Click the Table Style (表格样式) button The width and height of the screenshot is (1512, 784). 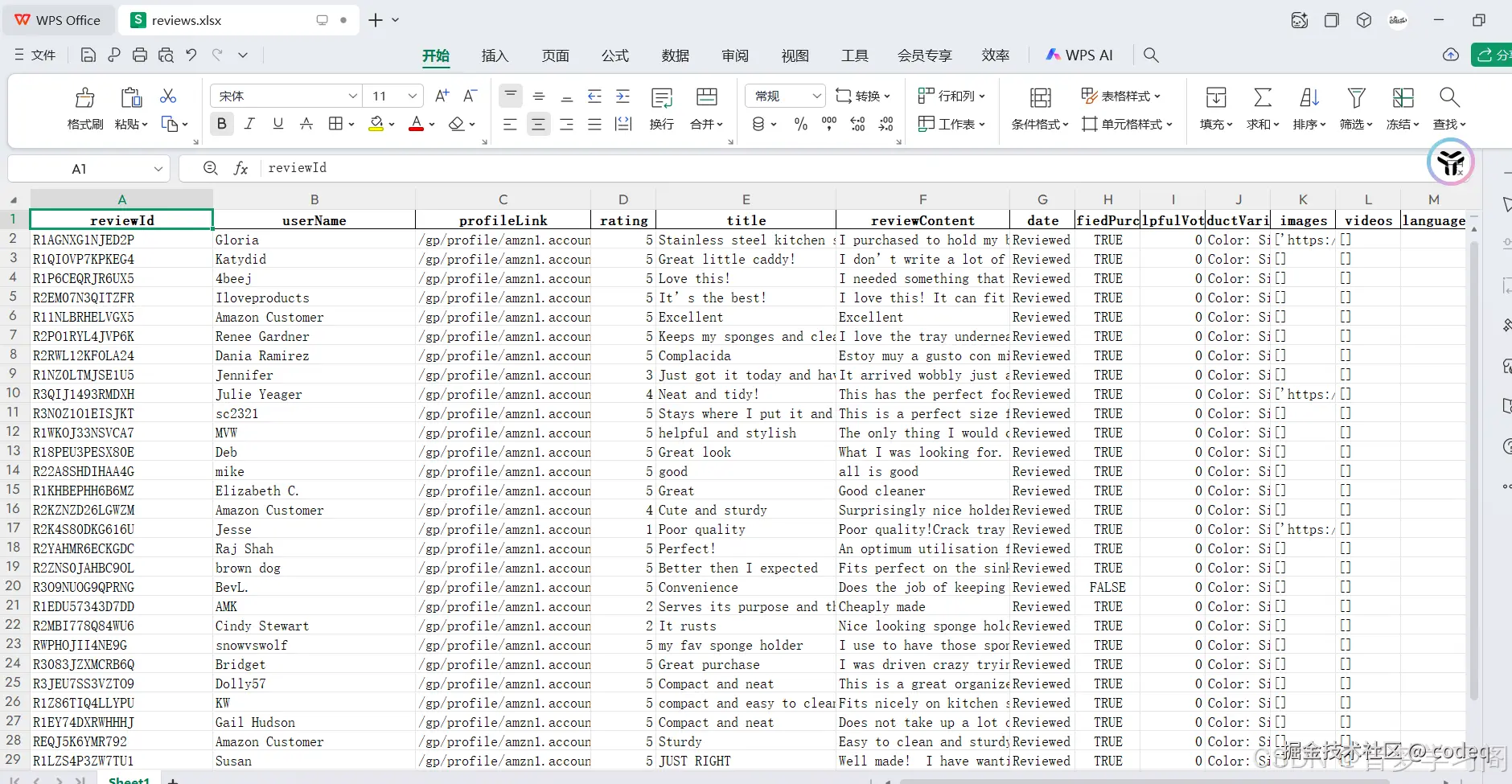[1121, 96]
